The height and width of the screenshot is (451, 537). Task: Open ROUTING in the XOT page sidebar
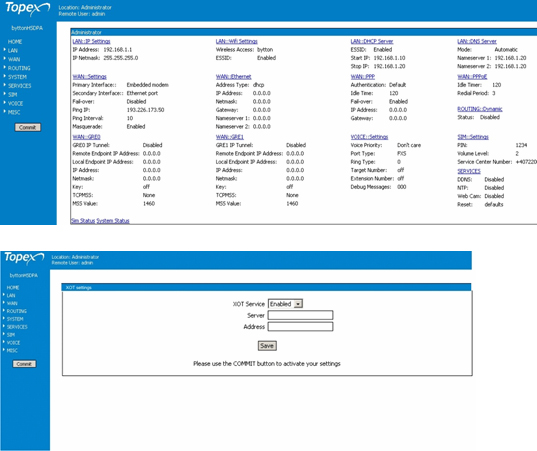[x=16, y=311]
